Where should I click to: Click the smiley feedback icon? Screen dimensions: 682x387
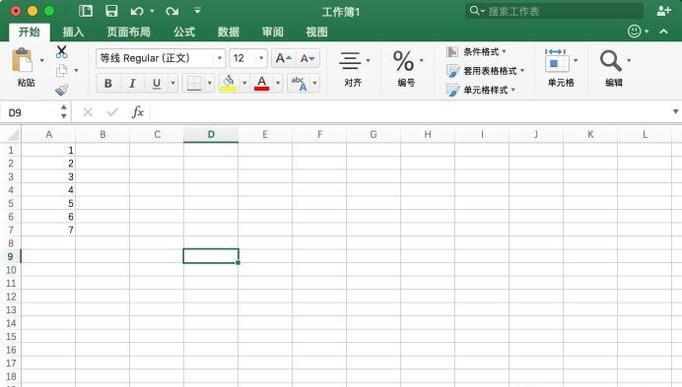[634, 31]
